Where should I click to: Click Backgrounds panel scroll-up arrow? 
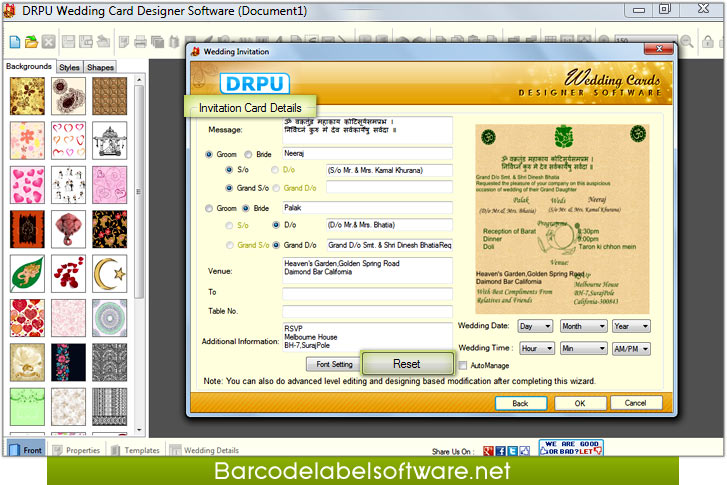click(x=139, y=80)
